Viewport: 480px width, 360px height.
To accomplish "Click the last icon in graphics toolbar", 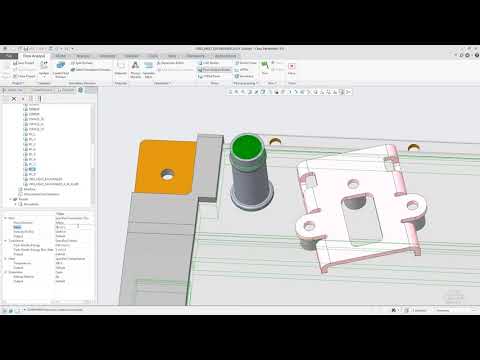I will point(348,92).
